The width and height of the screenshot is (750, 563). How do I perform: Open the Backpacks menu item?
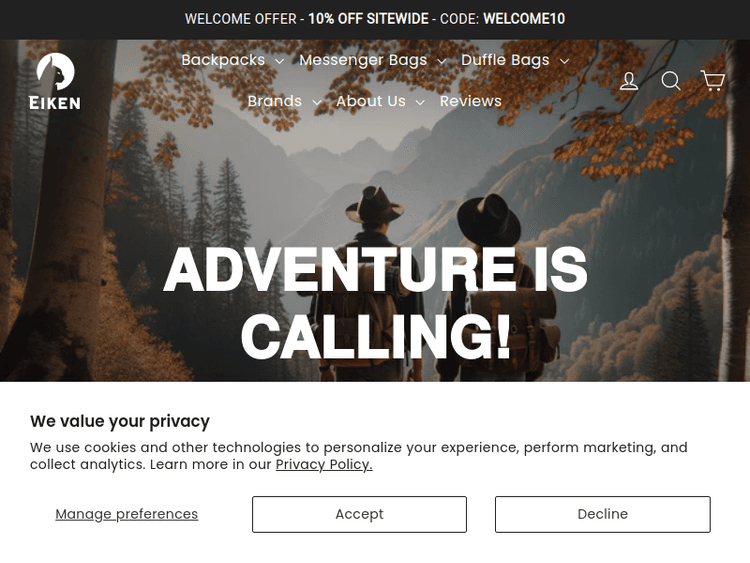[223, 60]
